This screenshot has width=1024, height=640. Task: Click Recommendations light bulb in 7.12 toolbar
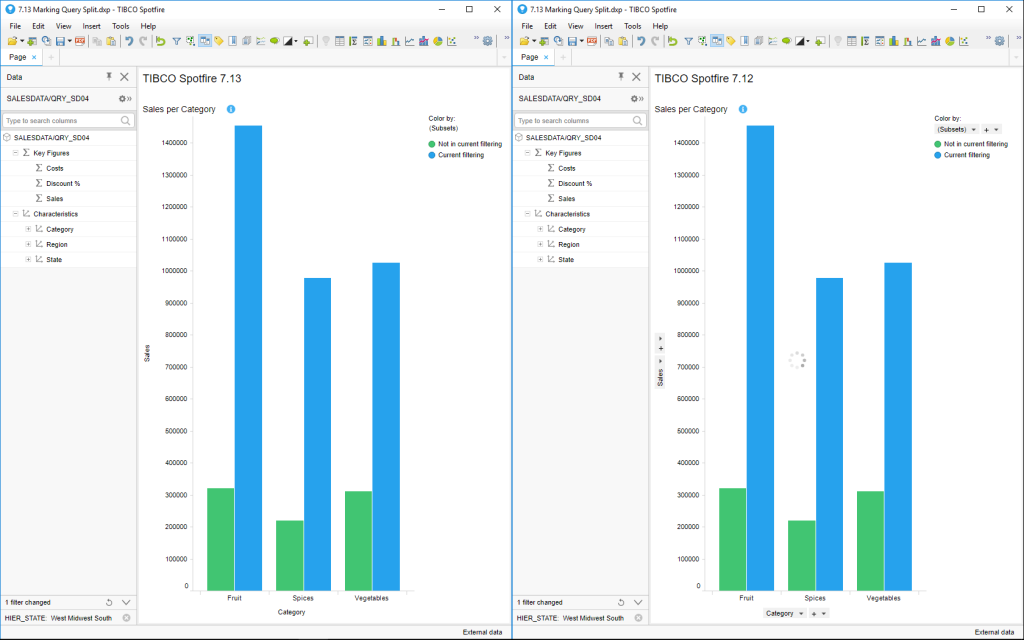coord(838,40)
